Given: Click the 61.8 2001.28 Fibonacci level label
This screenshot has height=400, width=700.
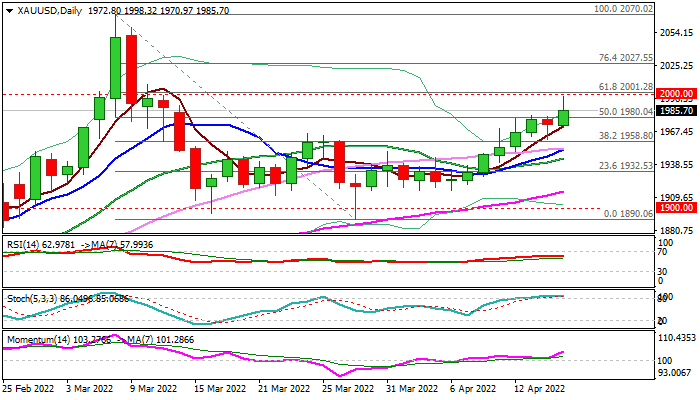Looking at the screenshot, I should coord(625,87).
